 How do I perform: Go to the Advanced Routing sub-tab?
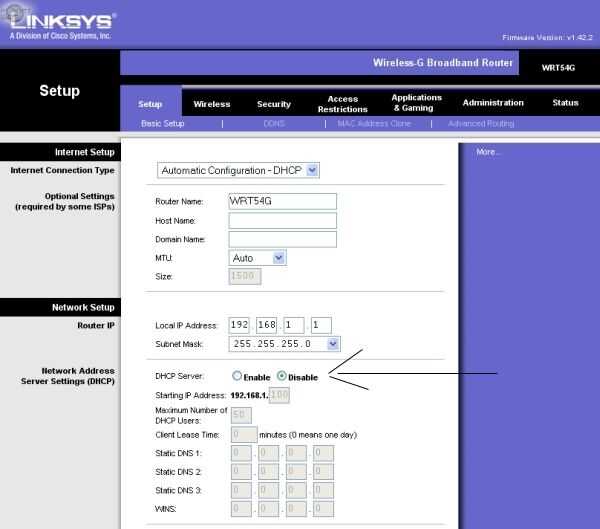click(x=481, y=124)
